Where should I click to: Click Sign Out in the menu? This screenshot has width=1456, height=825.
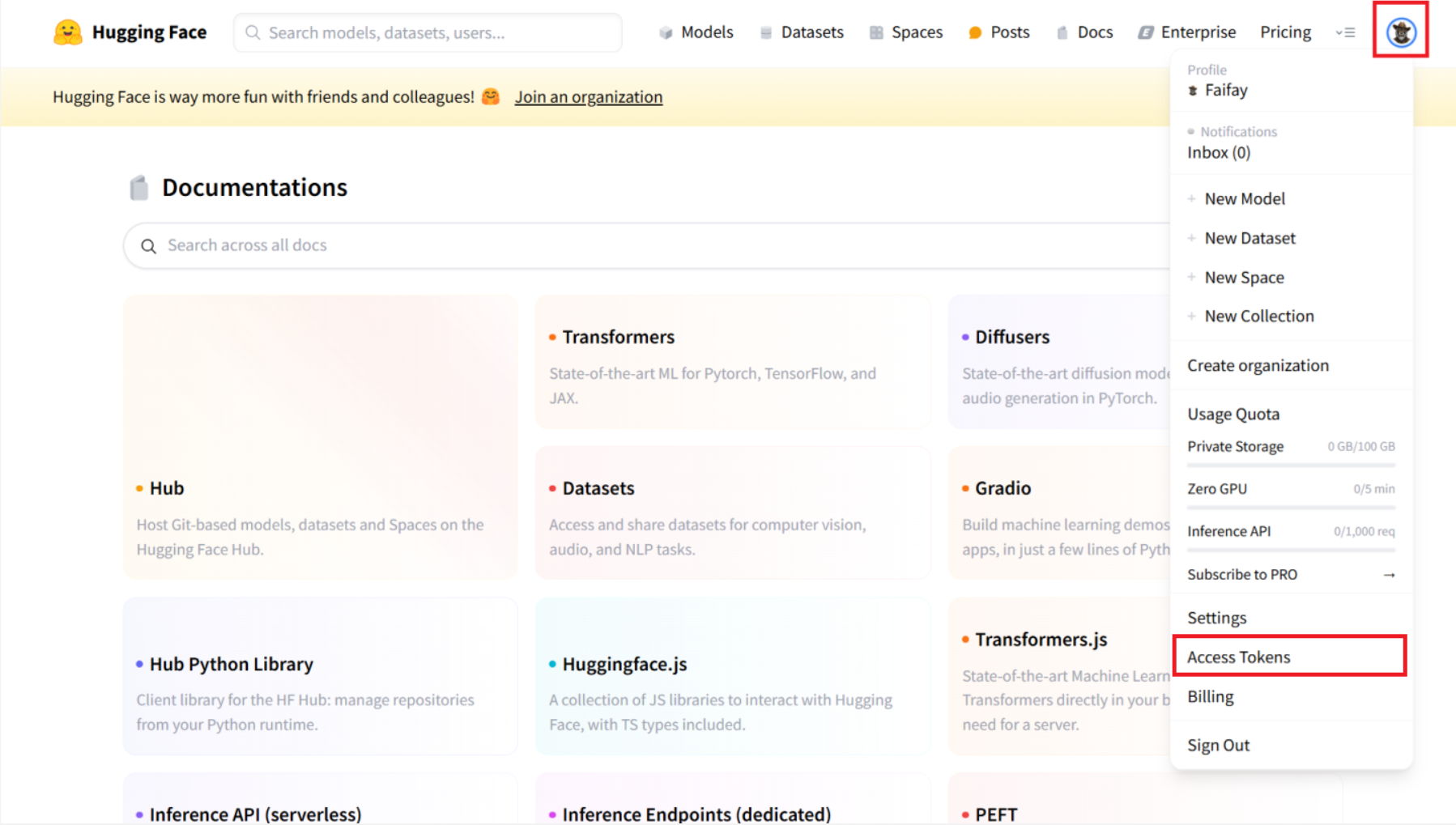coord(1218,745)
